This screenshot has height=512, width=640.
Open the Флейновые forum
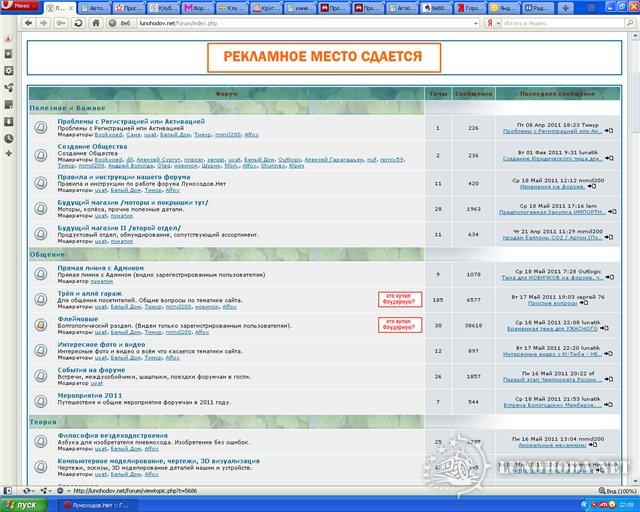point(78,319)
